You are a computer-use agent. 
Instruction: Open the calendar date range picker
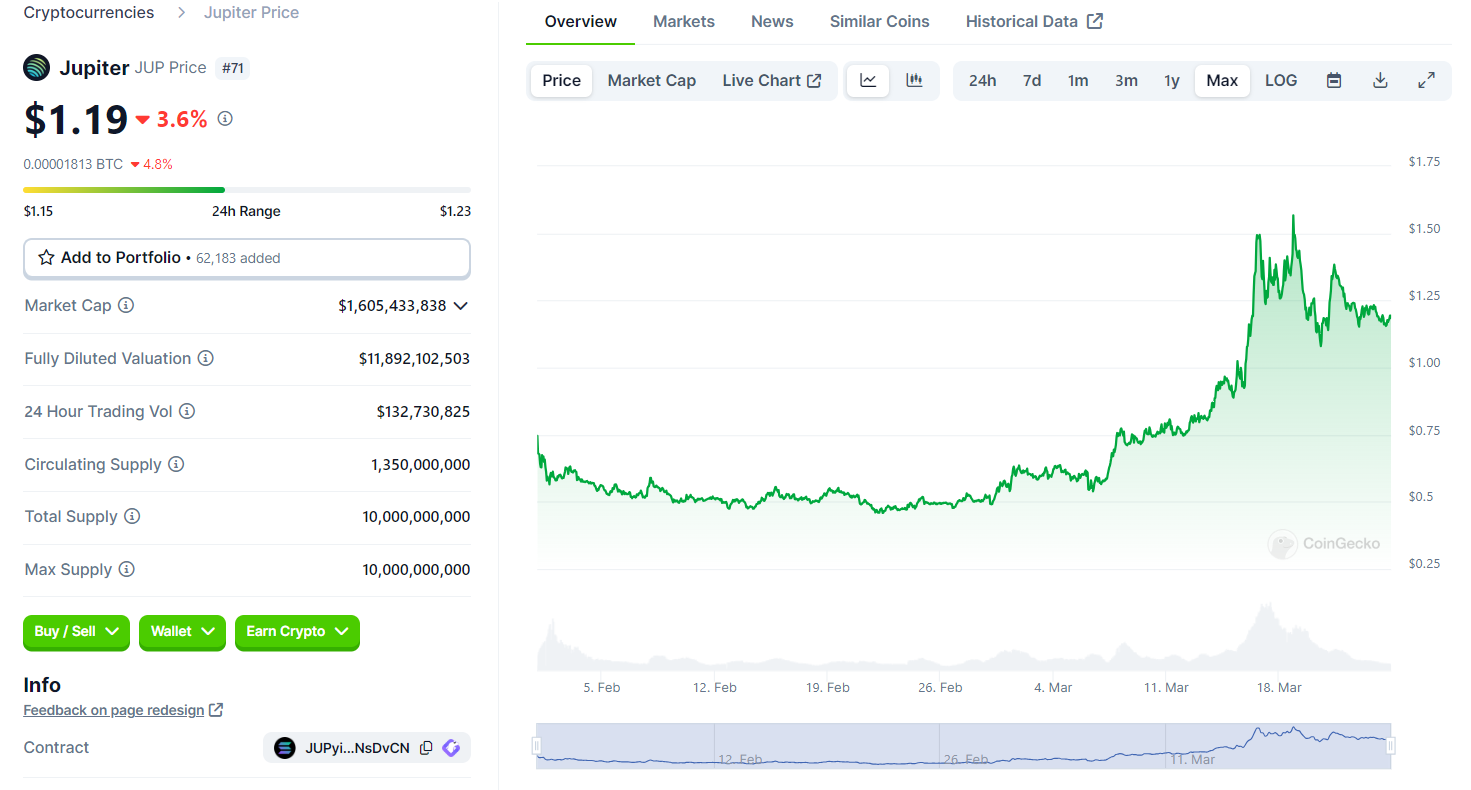[1333, 81]
